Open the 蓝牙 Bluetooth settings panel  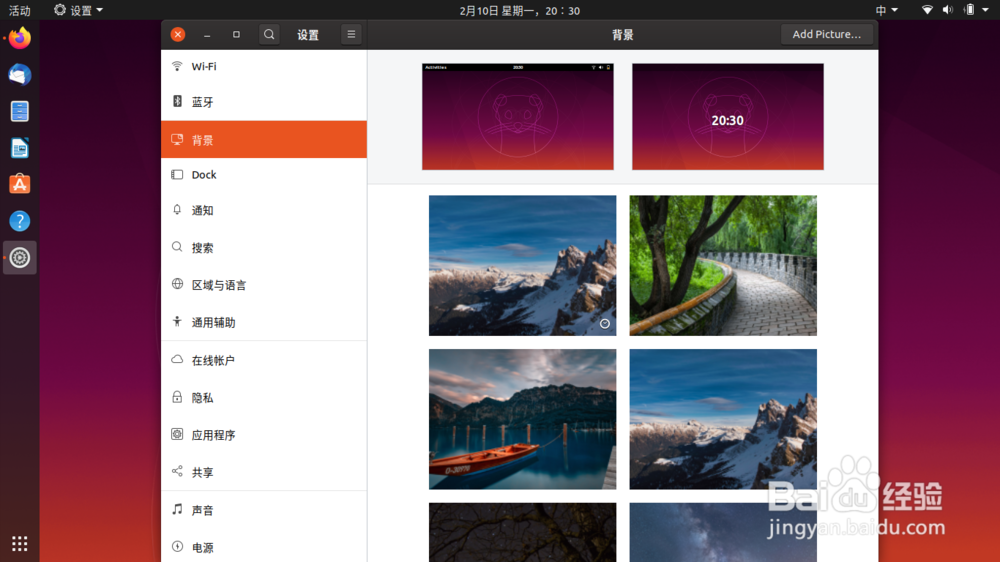264,102
